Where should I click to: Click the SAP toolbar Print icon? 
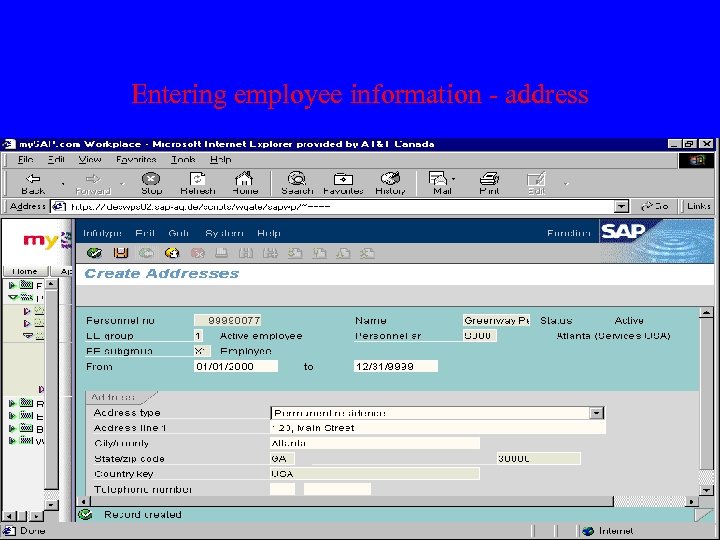click(221, 253)
